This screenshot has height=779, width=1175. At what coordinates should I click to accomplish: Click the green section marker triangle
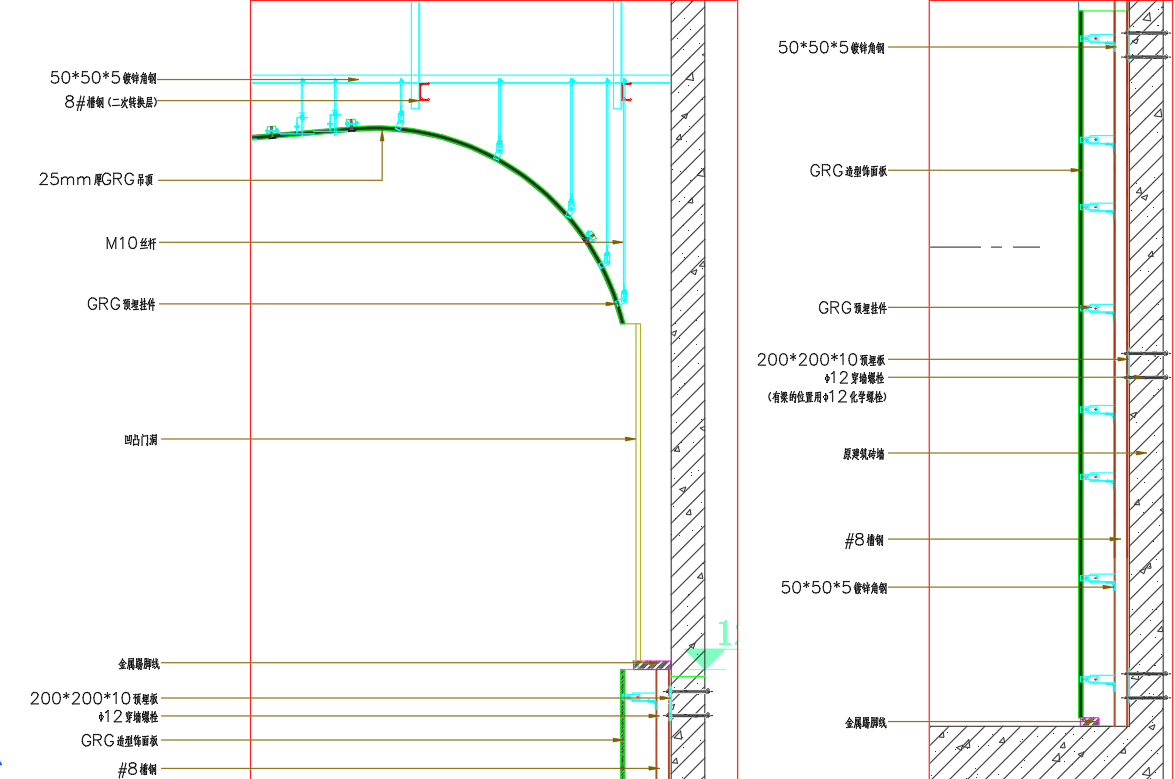click(708, 657)
